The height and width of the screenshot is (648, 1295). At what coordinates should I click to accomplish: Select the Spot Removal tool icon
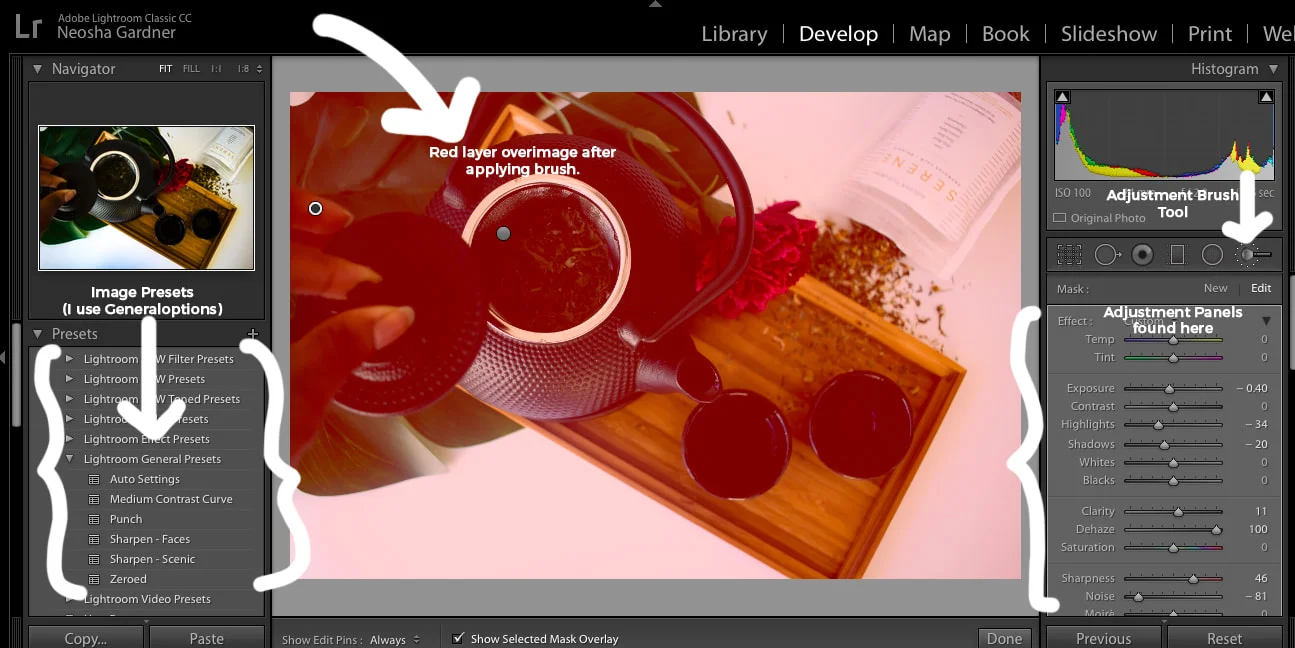1107,255
